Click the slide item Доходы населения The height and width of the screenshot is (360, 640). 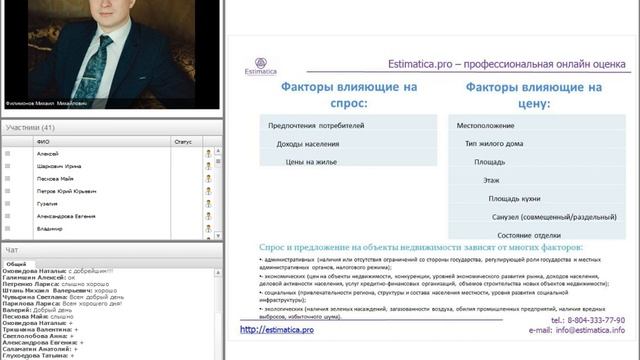[x=308, y=144]
